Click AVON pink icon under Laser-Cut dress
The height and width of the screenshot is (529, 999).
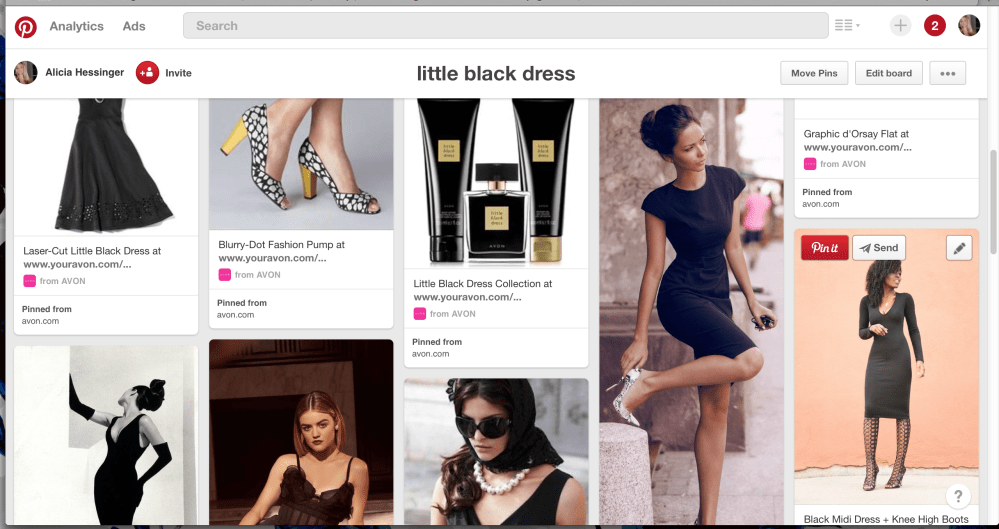point(29,280)
